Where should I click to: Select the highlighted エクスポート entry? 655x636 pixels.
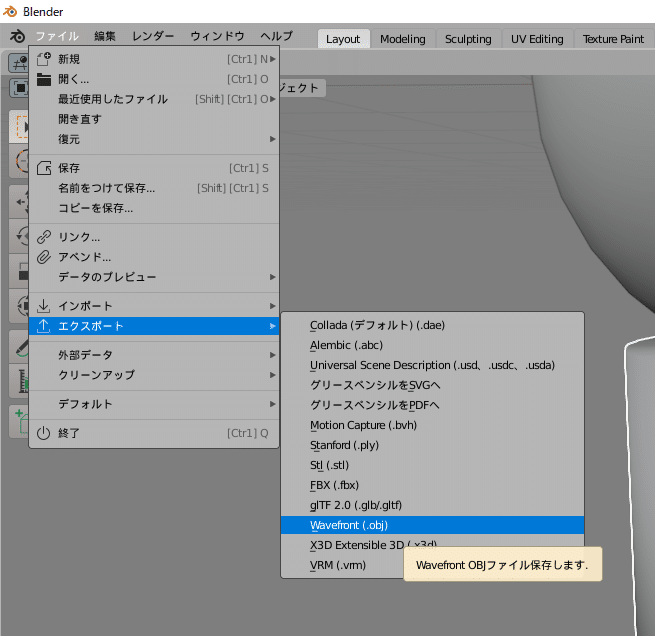[154, 326]
